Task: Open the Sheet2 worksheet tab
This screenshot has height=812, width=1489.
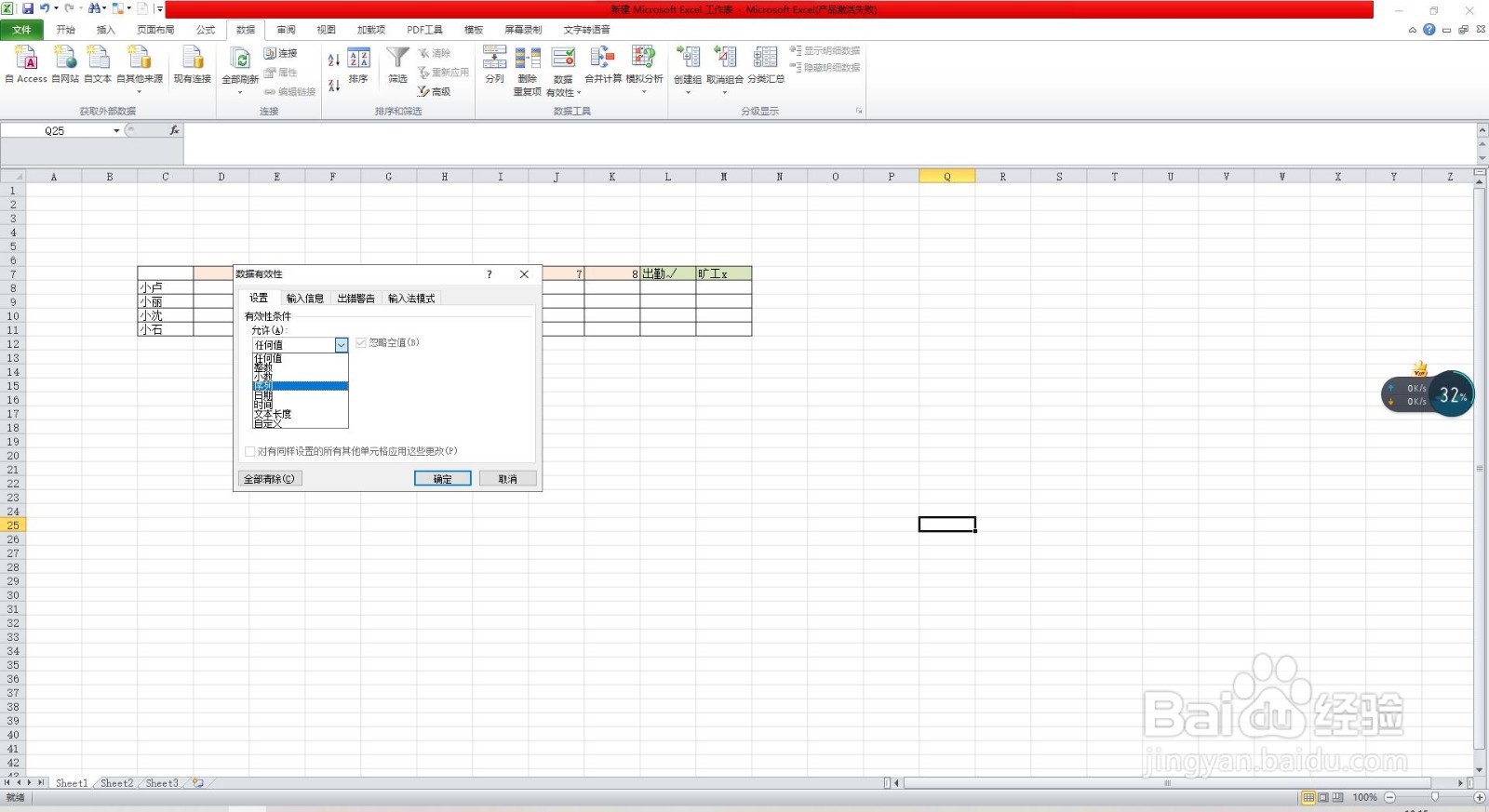Action: (x=116, y=783)
